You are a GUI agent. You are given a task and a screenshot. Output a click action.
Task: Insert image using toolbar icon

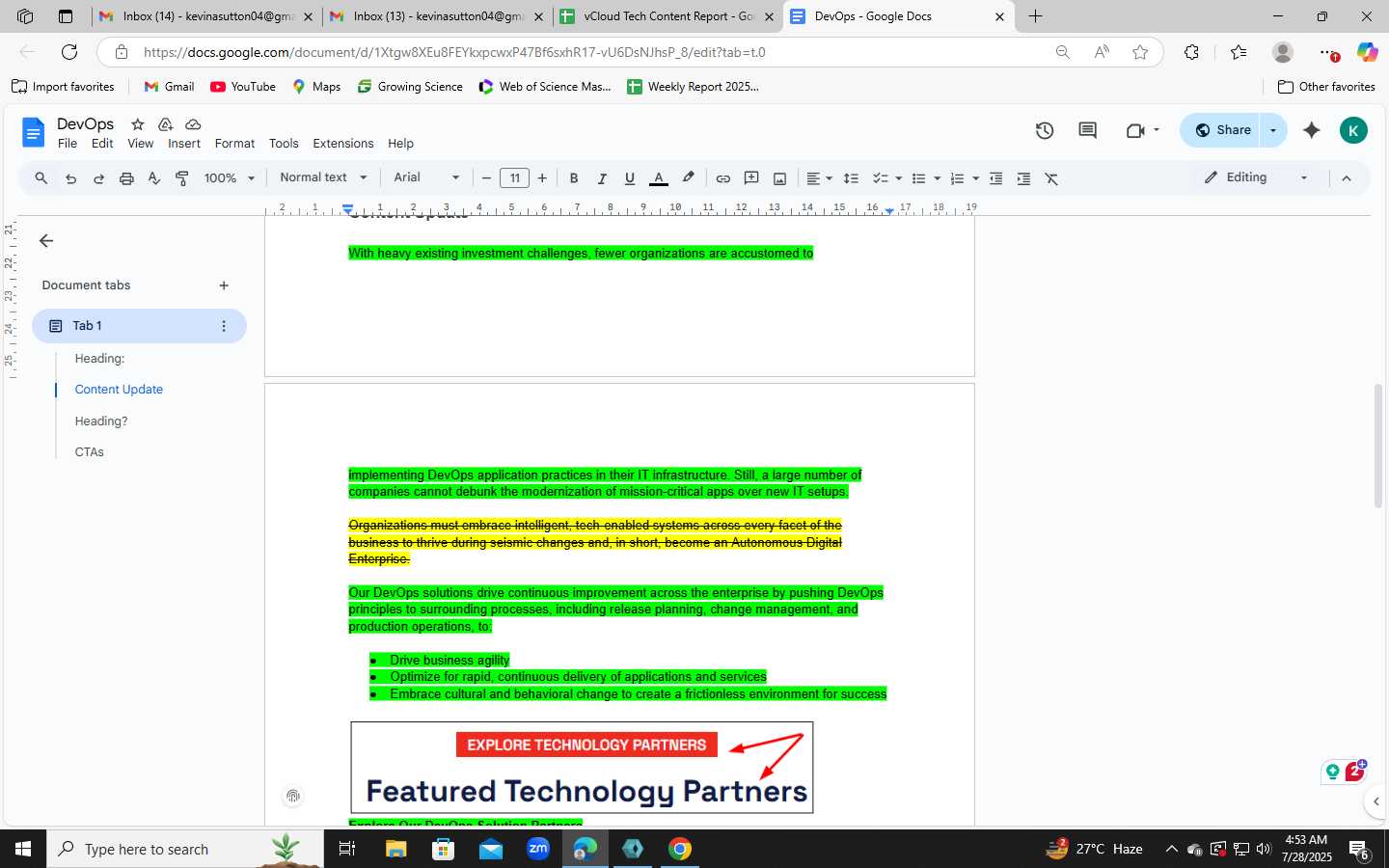pyautogui.click(x=779, y=178)
